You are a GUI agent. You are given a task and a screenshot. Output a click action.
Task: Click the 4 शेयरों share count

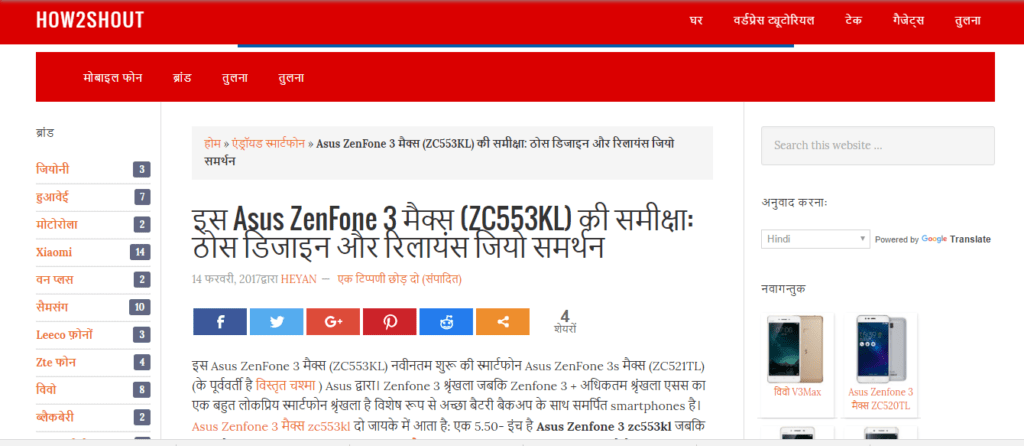[565, 321]
